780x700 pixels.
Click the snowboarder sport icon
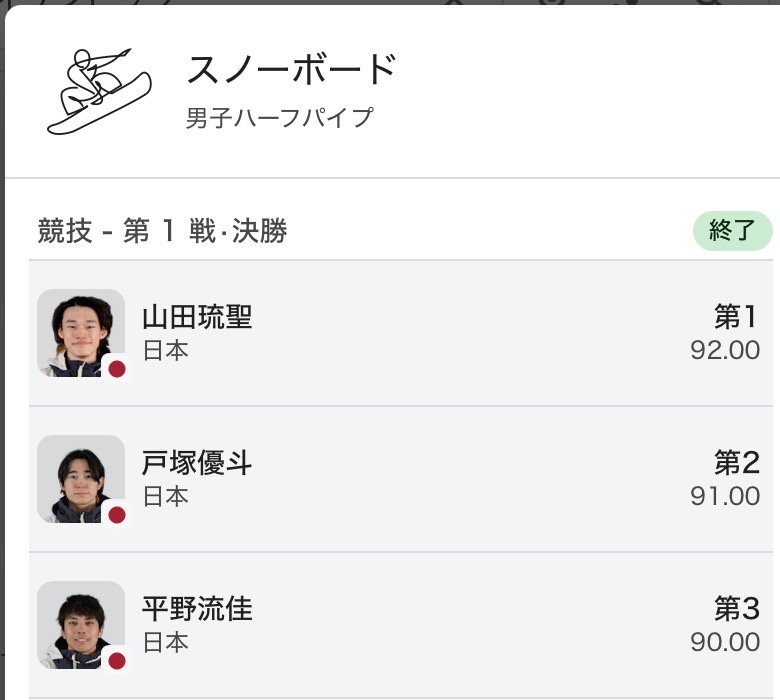click(x=98, y=90)
